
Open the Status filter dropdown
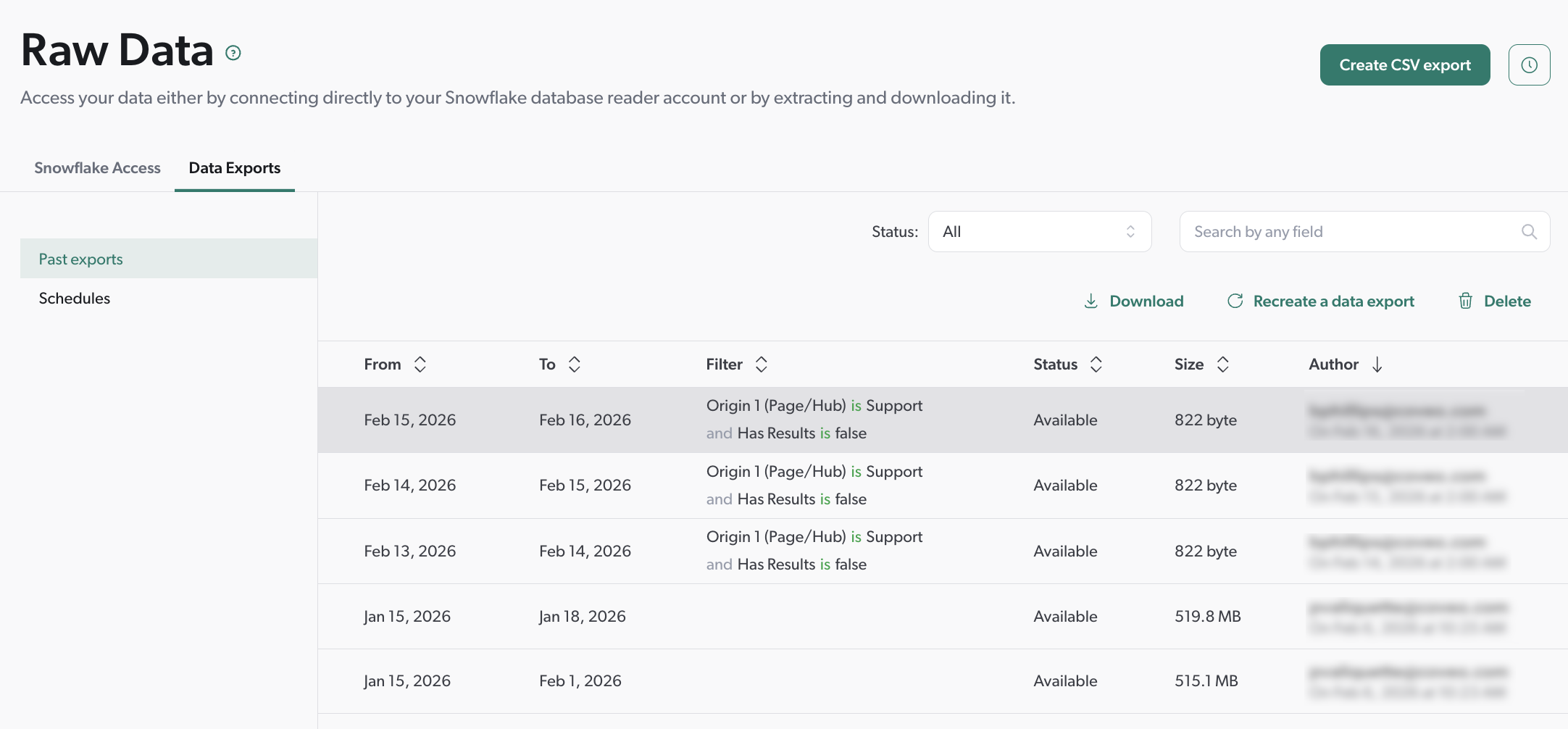[1040, 231]
